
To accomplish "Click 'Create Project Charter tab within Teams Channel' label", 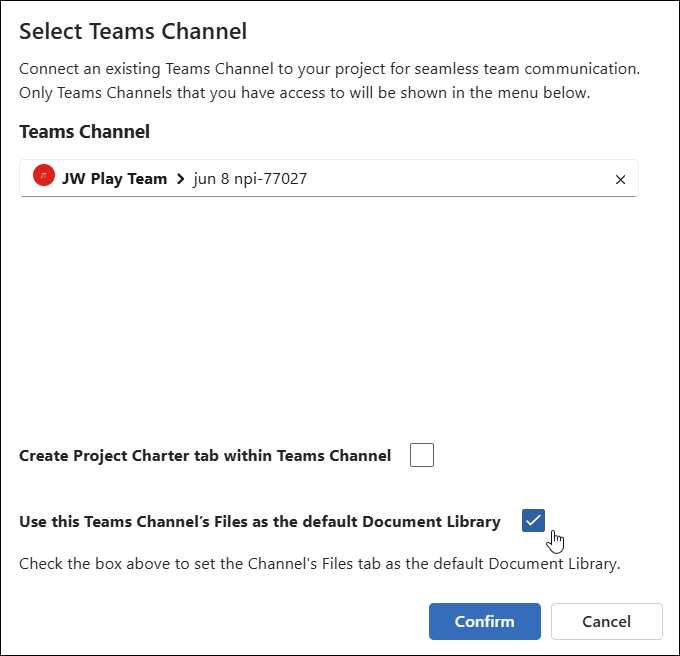I will click(205, 456).
